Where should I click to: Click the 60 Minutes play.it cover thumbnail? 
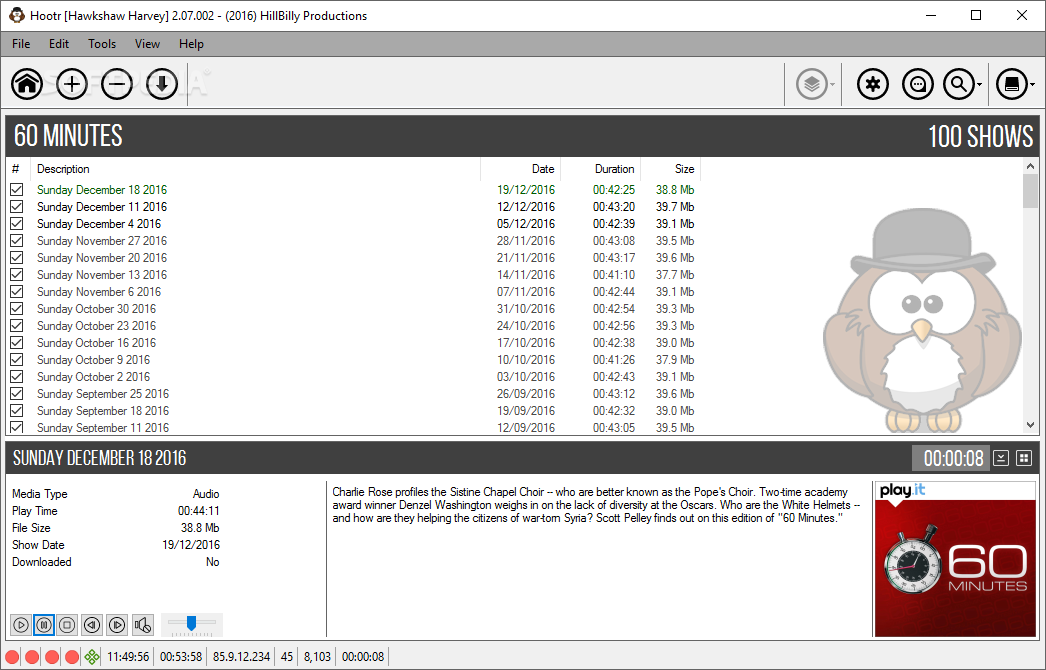pyautogui.click(x=955, y=559)
